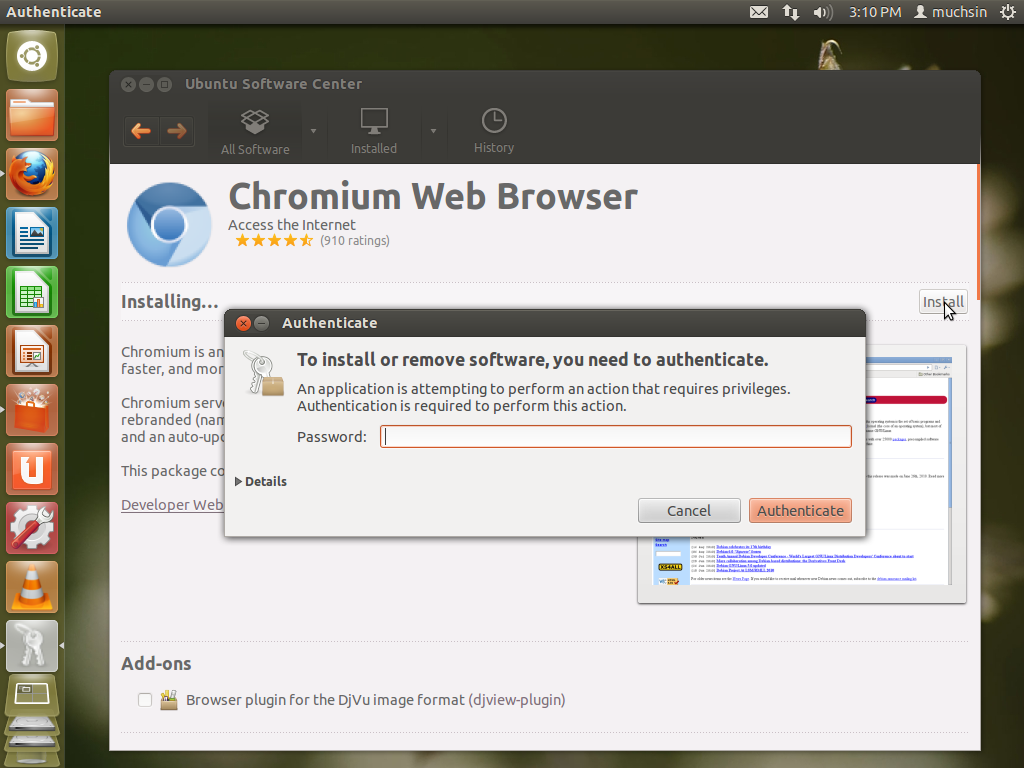
Task: Click the 'Add-ons' heading
Action: pyautogui.click(x=156, y=664)
